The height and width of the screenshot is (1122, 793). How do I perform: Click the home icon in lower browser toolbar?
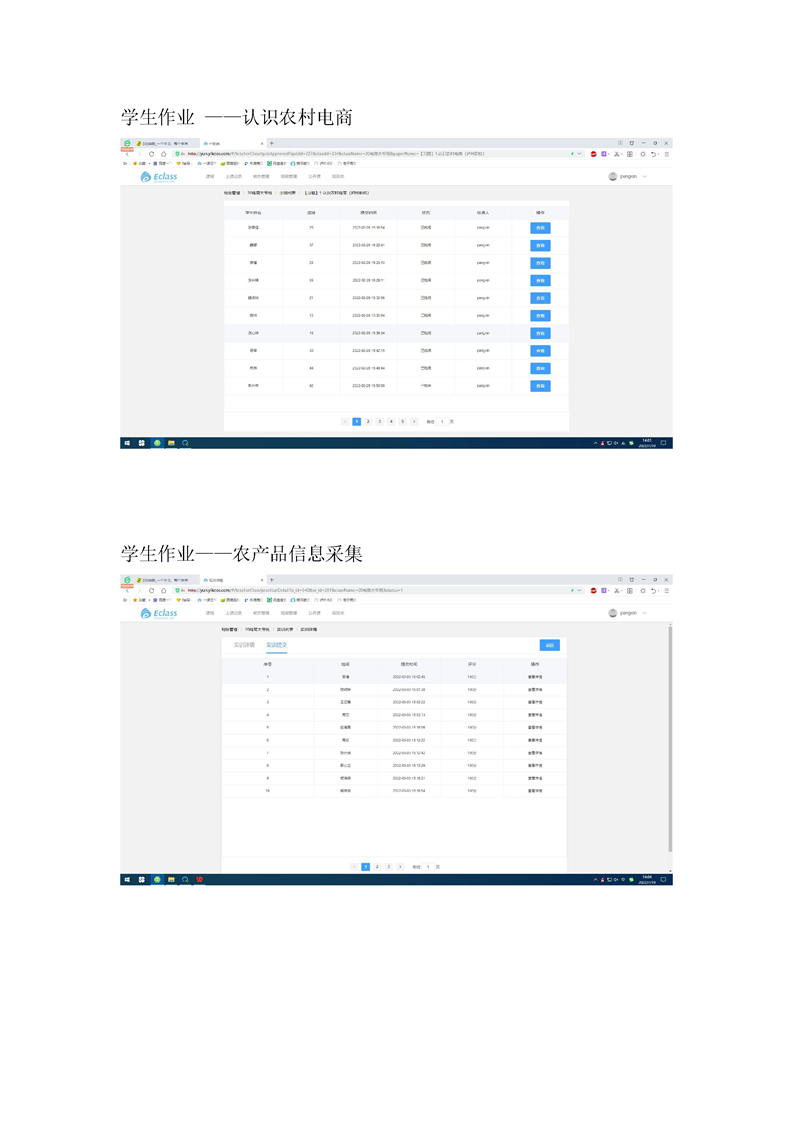tap(163, 590)
